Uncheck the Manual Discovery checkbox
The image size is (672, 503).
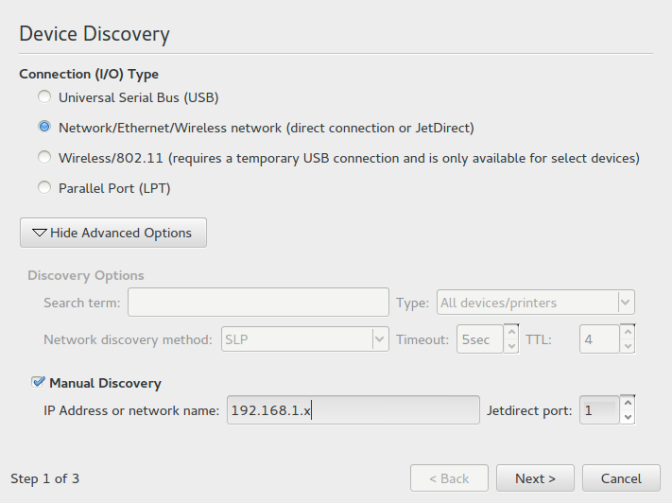pyautogui.click(x=38, y=382)
